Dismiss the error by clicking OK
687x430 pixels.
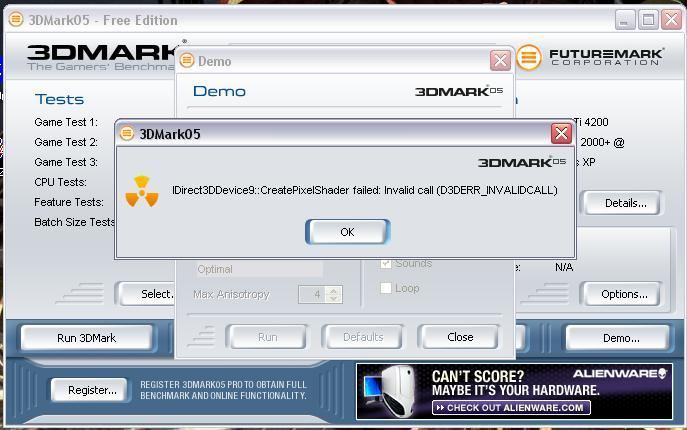(x=347, y=232)
